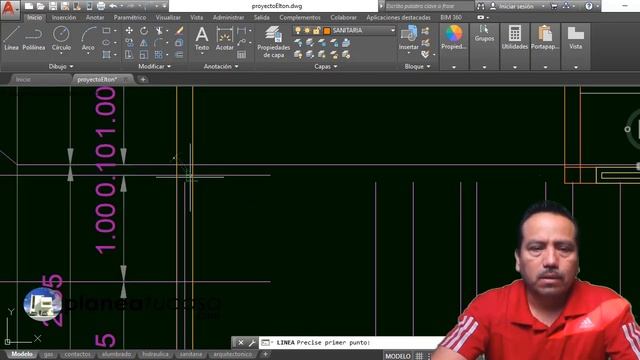
Task: Insert a Table from Anotación panel
Action: point(242,54)
